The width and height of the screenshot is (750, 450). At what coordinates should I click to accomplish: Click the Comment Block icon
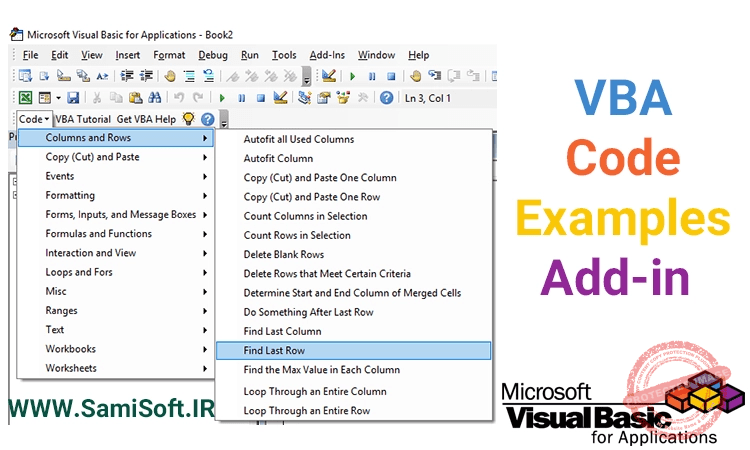click(189, 76)
